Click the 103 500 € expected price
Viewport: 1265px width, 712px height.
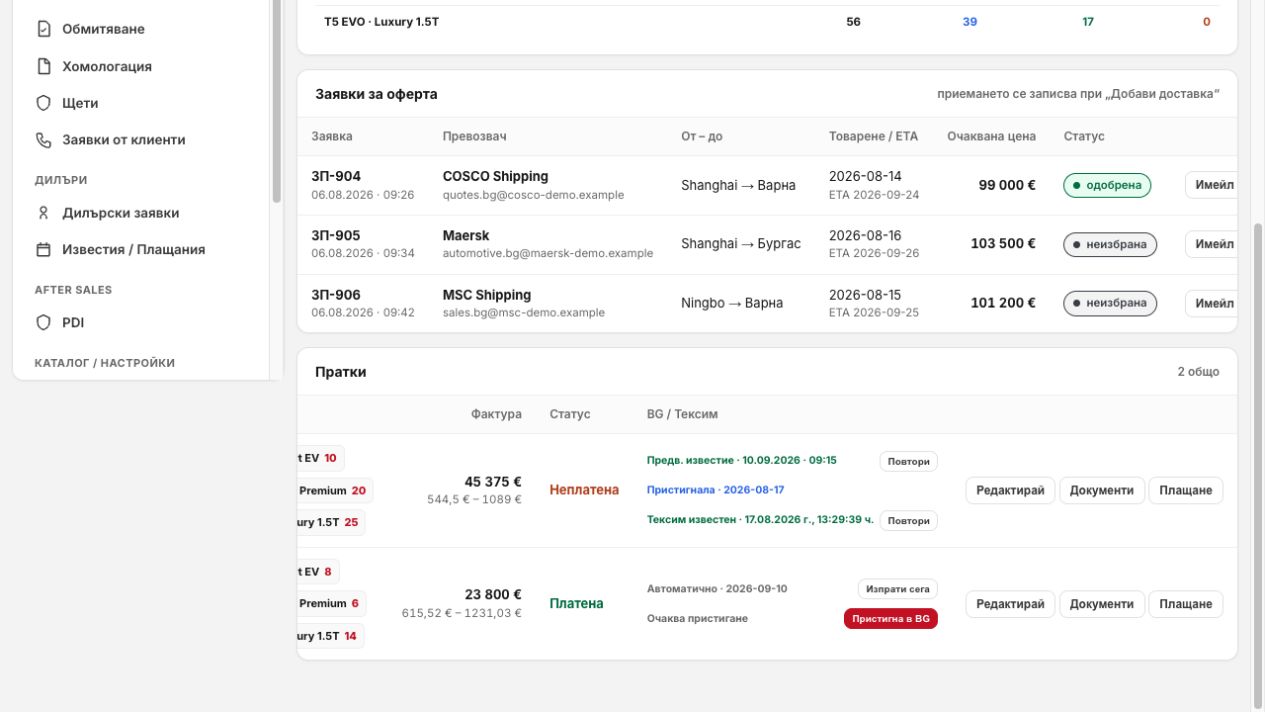pyautogui.click(x=1003, y=244)
